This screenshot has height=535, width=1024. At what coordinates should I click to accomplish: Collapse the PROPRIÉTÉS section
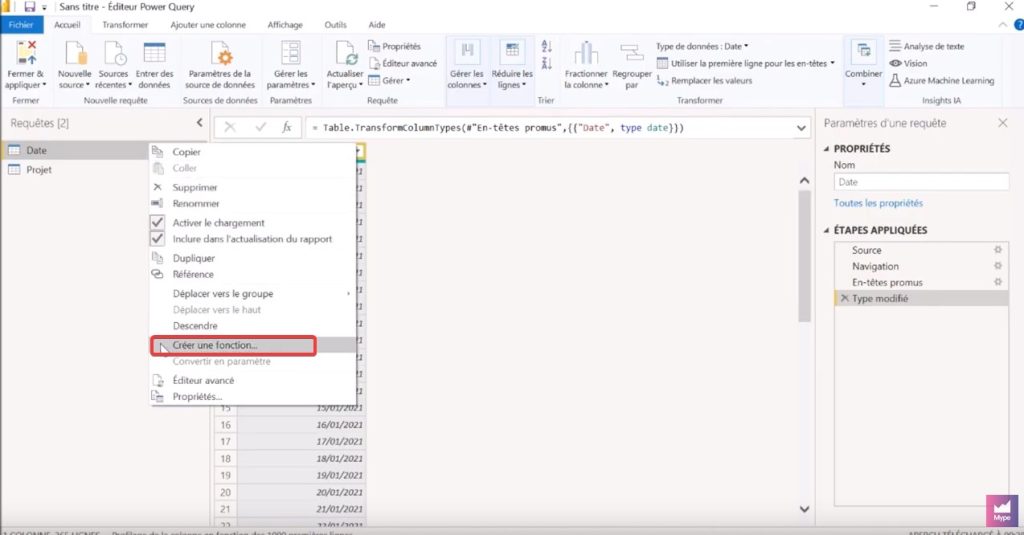coord(826,149)
